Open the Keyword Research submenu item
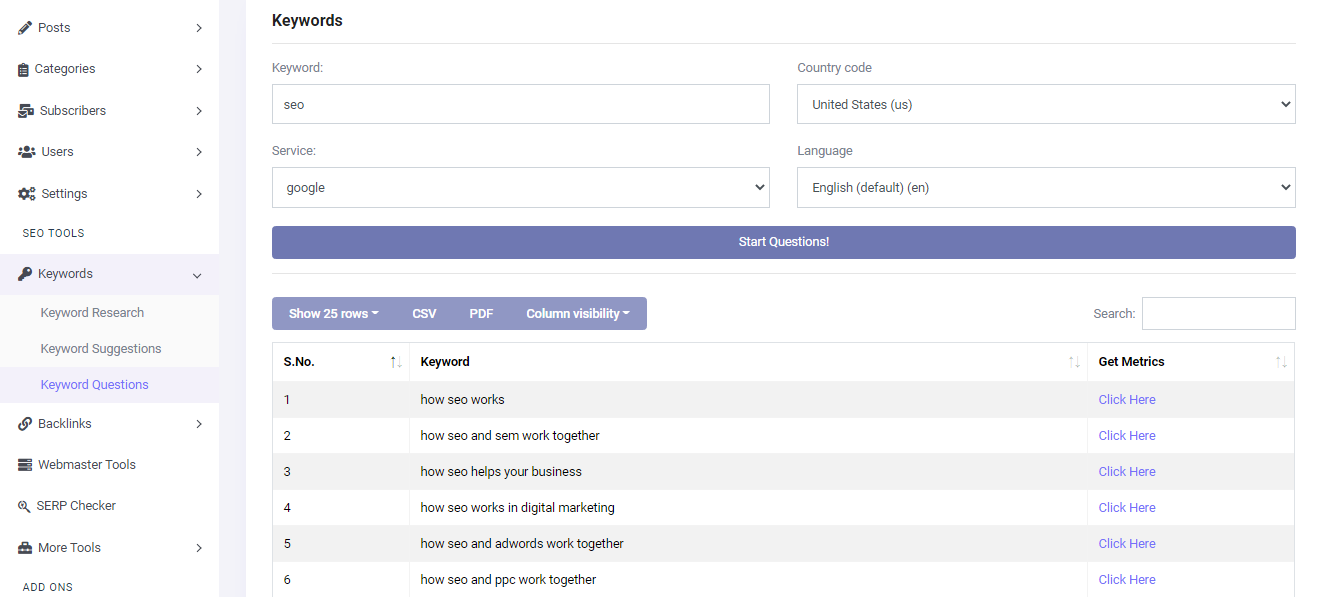1317x597 pixels. click(x=92, y=313)
